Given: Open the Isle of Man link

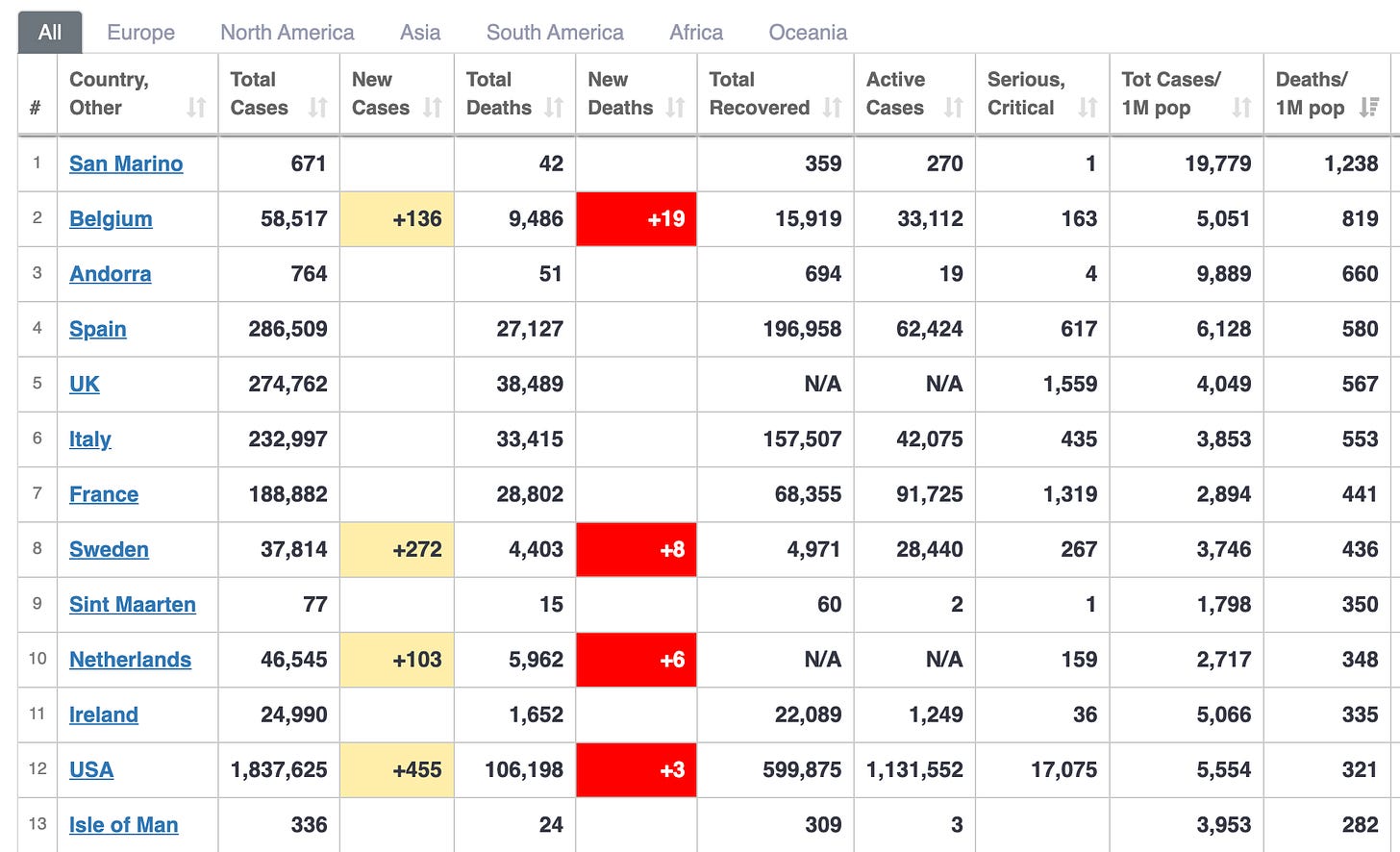Looking at the screenshot, I should tap(123, 825).
